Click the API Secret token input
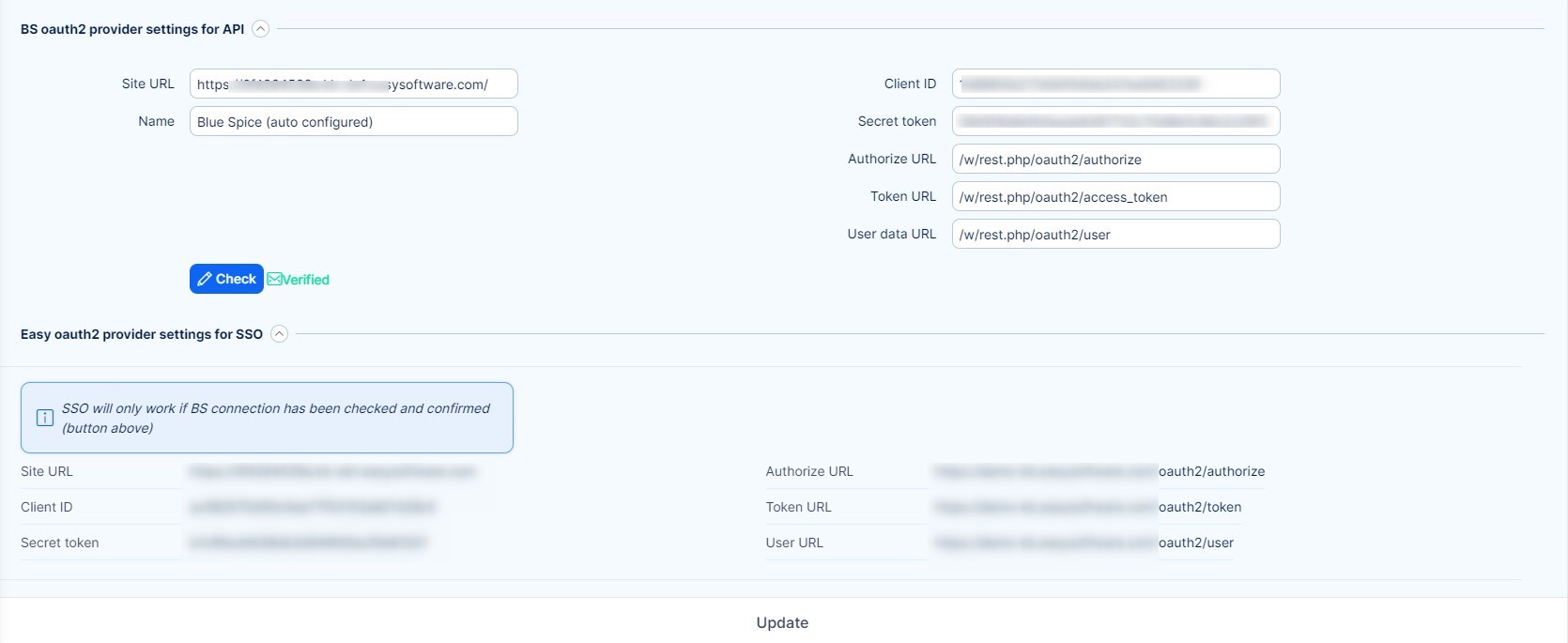The image size is (1568, 643). [1115, 122]
